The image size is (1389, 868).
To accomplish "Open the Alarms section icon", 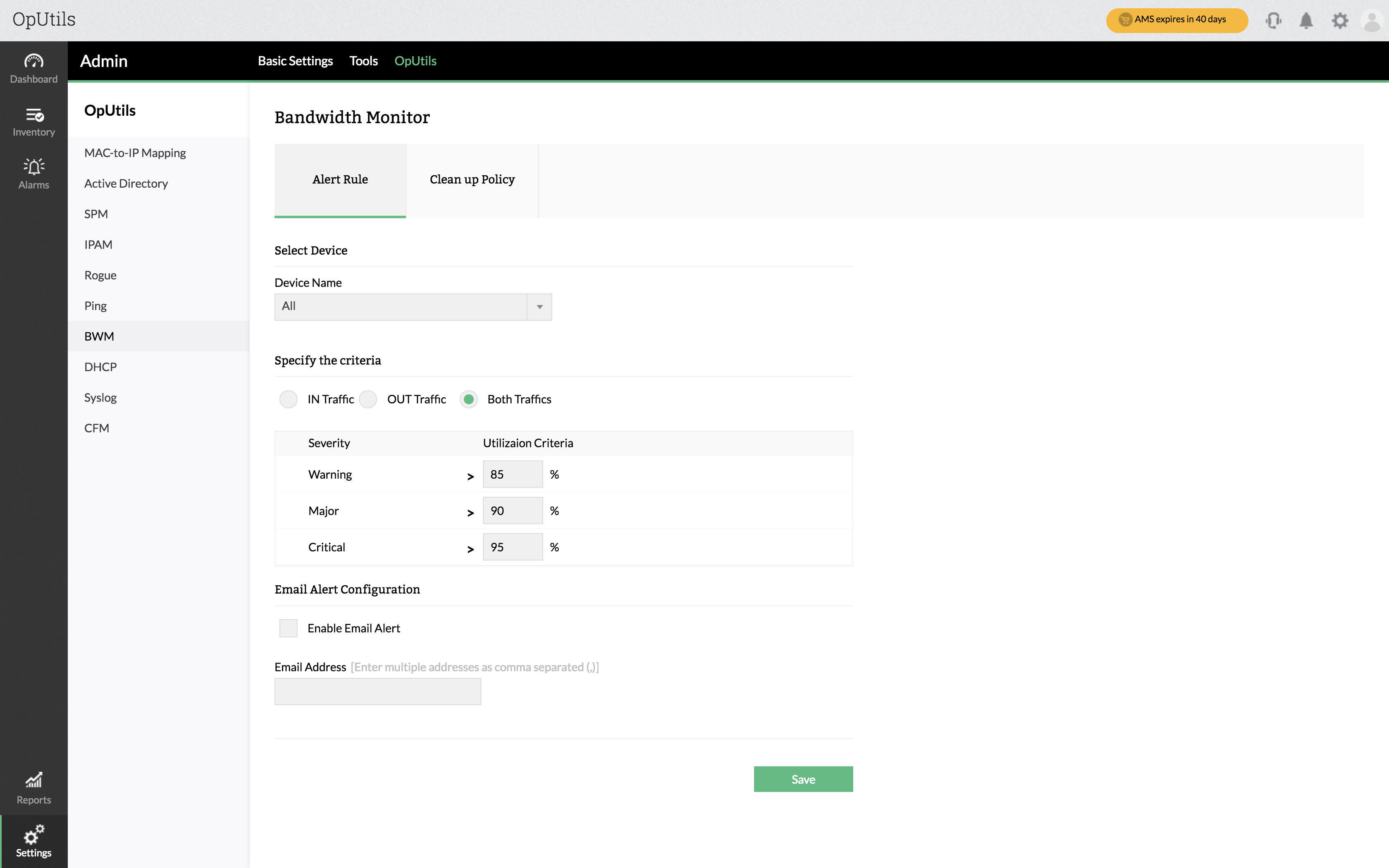I will tap(33, 167).
